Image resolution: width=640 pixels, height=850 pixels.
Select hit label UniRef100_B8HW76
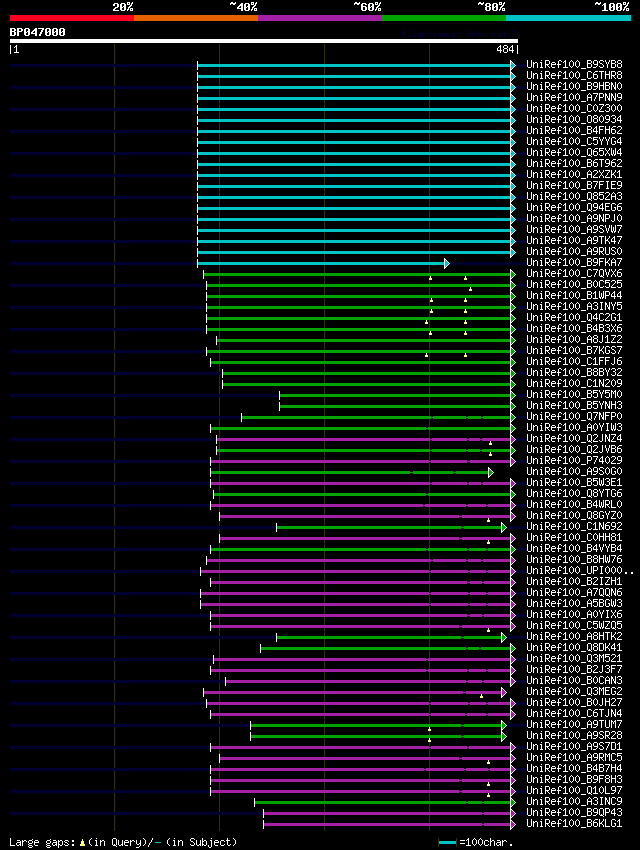tap(574, 559)
